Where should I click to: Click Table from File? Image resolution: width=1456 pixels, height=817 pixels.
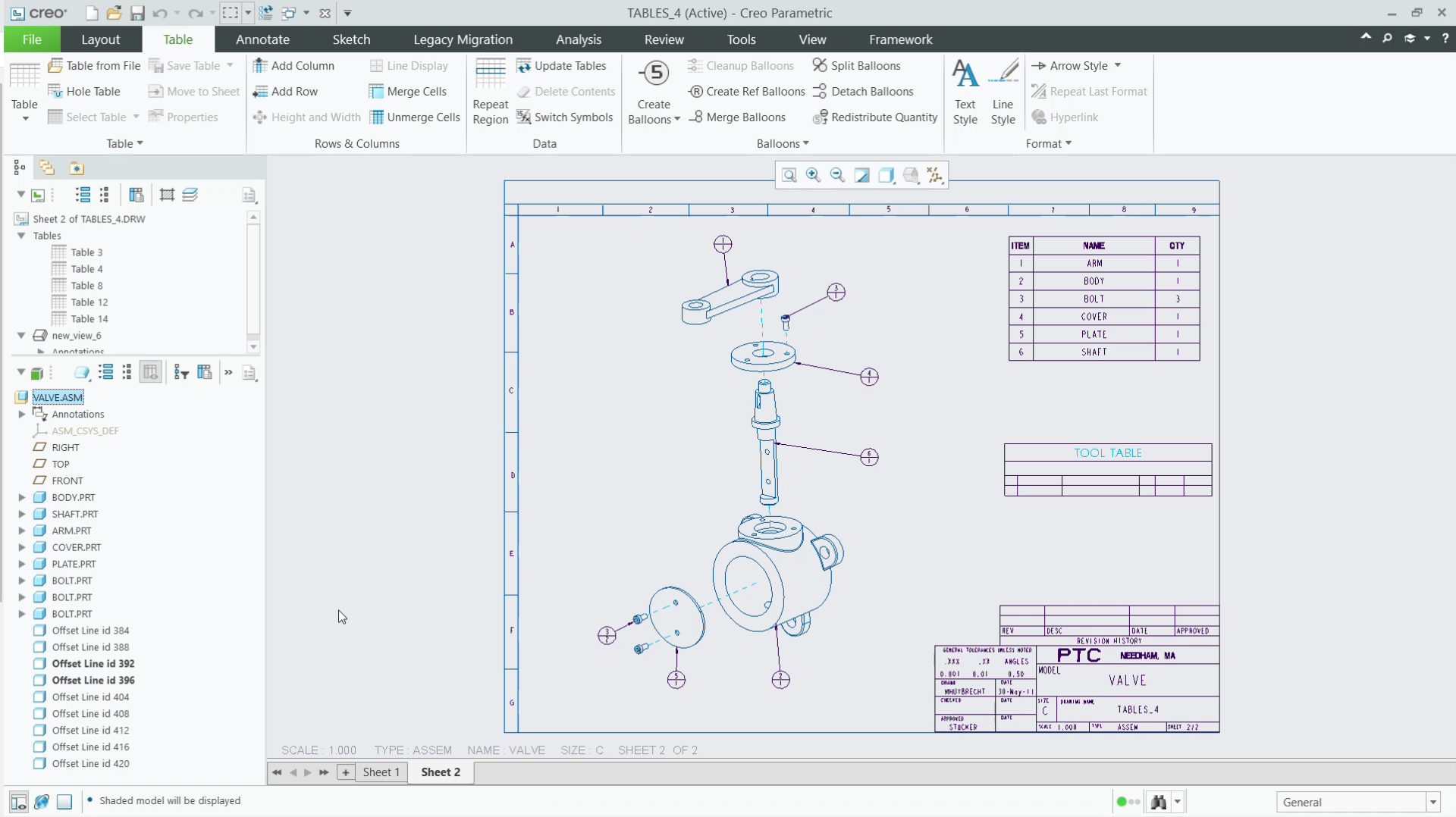(x=94, y=66)
